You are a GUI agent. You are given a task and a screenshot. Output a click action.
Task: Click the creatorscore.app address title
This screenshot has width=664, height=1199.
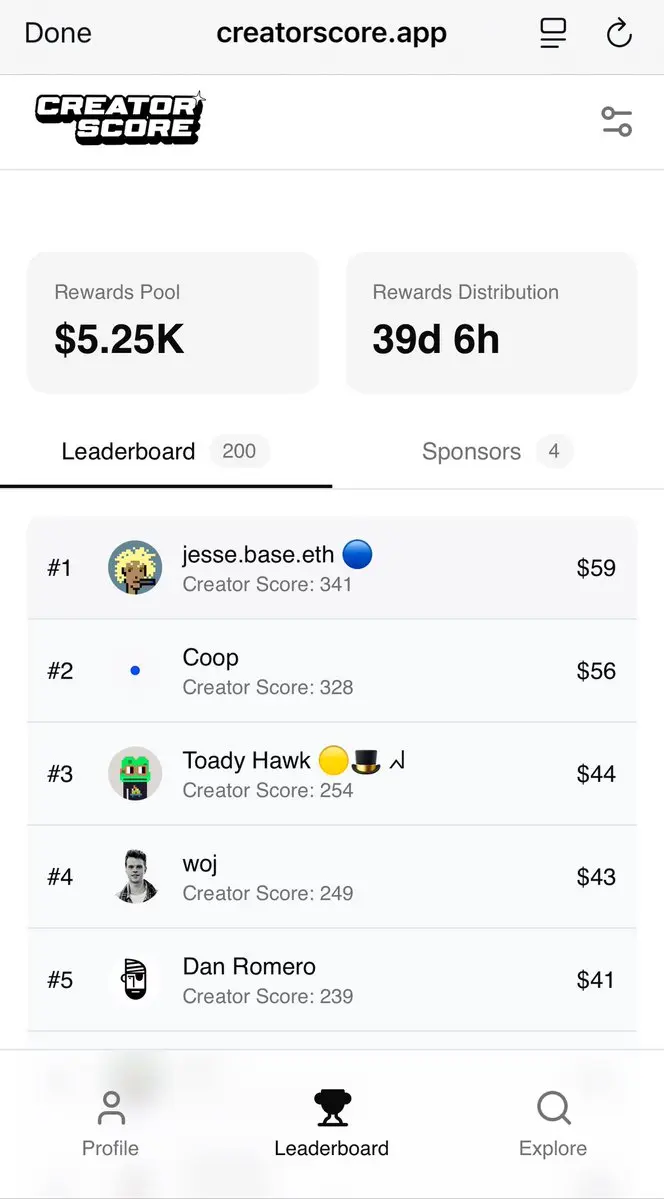point(331,33)
